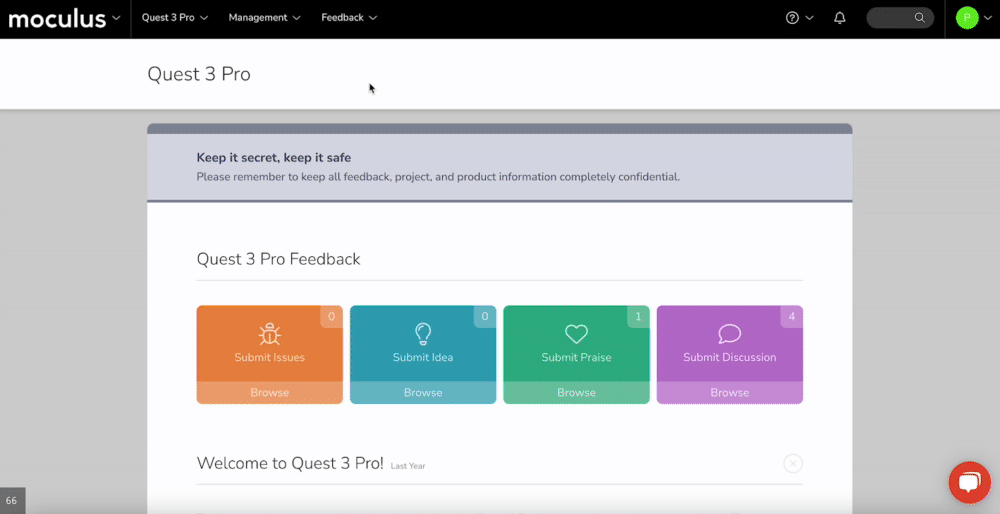Click the green user avatar
The image size is (1000, 514).
point(966,18)
